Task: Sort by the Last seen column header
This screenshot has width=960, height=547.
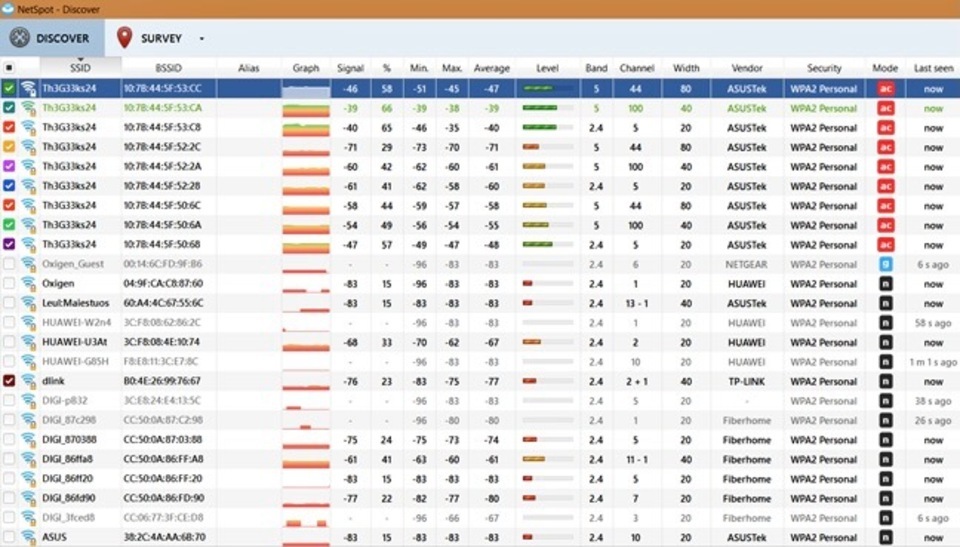Action: (933, 68)
